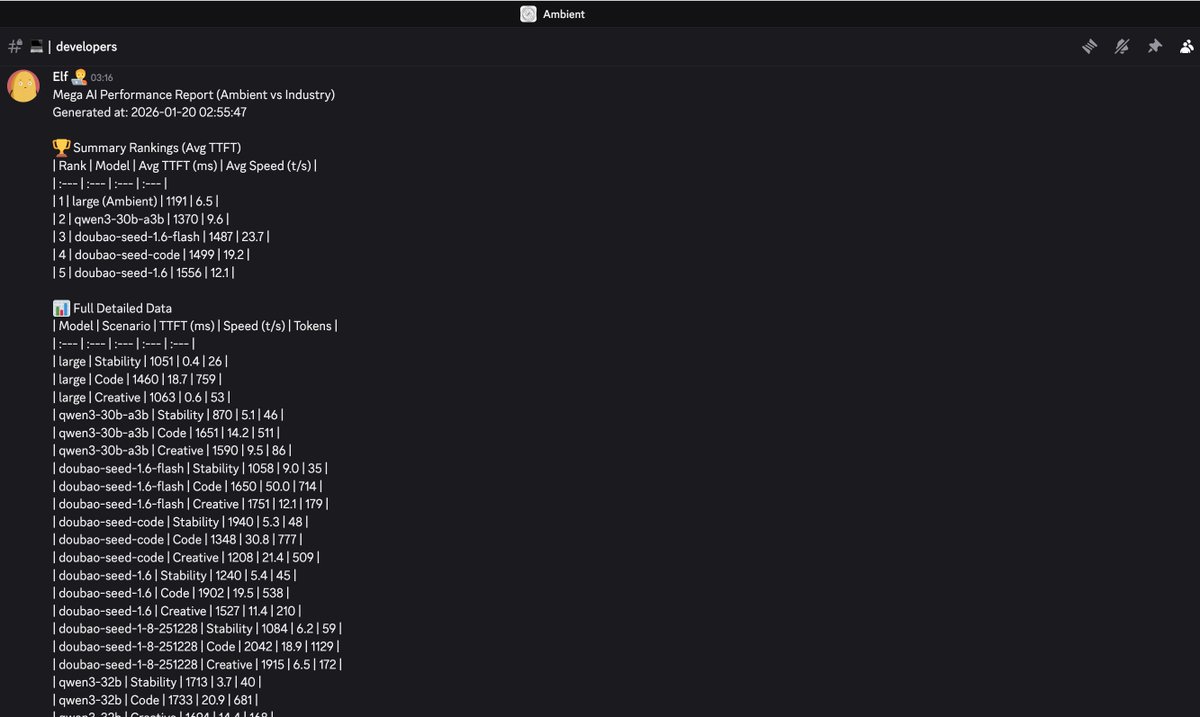
Task: Open pinned messages with the pin icon
Action: (x=1154, y=46)
